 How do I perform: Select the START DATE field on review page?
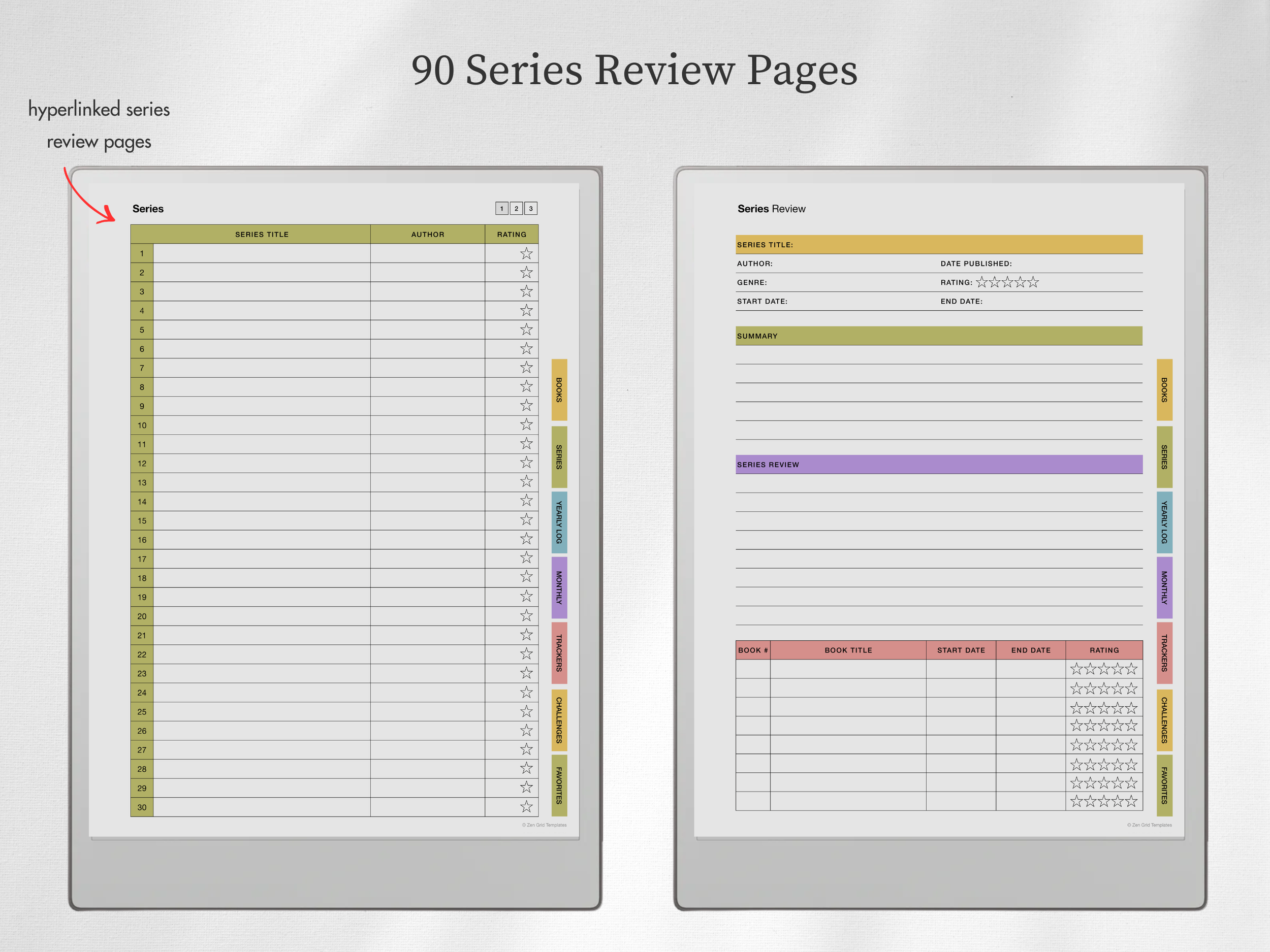[x=837, y=301]
